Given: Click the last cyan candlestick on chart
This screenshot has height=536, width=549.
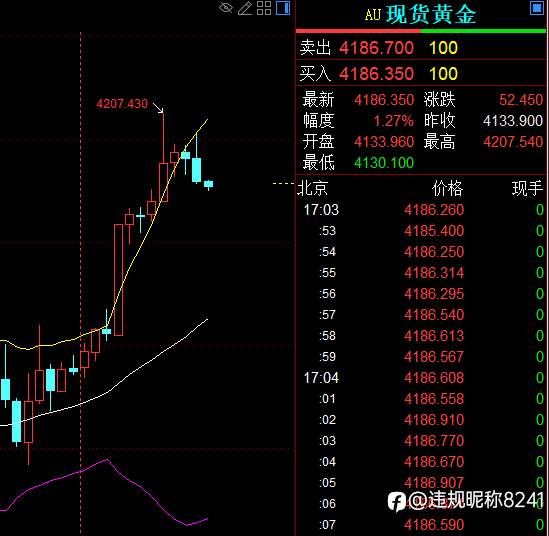Looking at the screenshot, I should [x=208, y=184].
